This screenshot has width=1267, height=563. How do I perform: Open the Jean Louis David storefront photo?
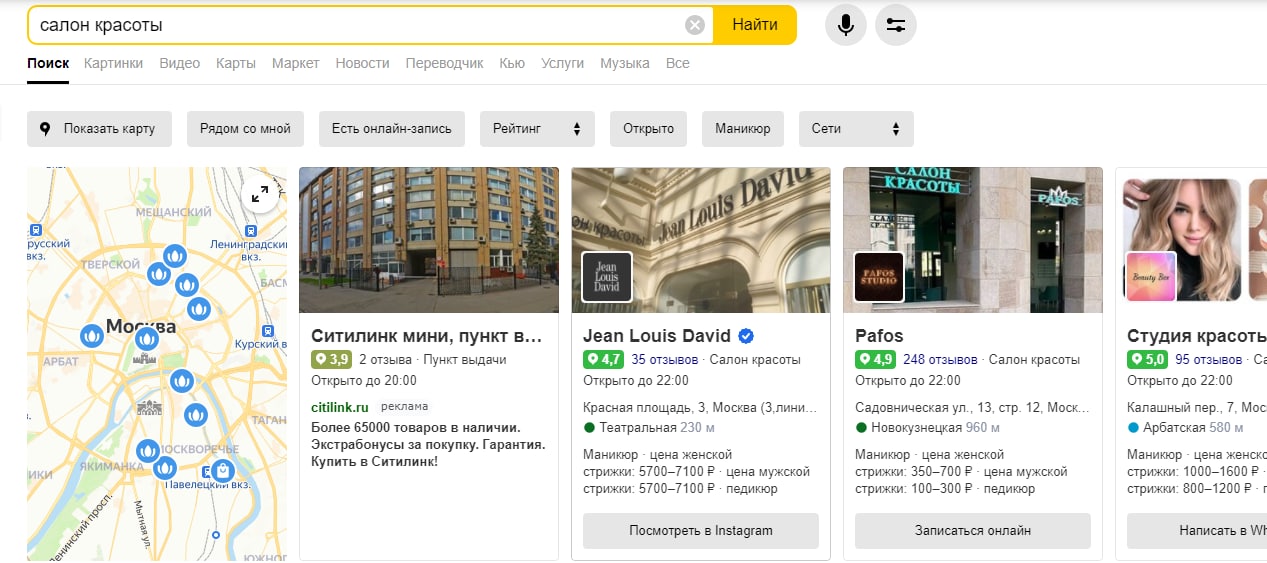[701, 240]
